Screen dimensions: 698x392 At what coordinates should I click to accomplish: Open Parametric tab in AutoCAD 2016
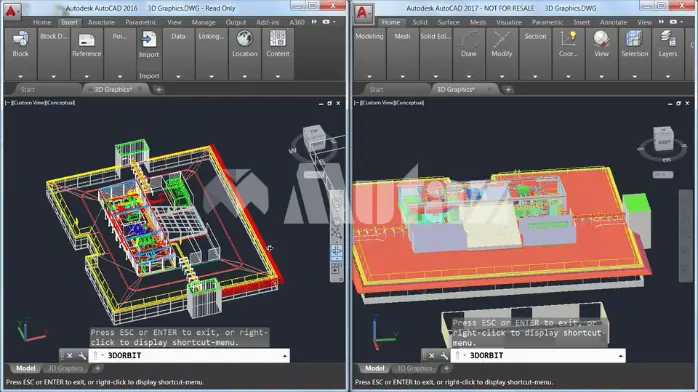pos(141,22)
